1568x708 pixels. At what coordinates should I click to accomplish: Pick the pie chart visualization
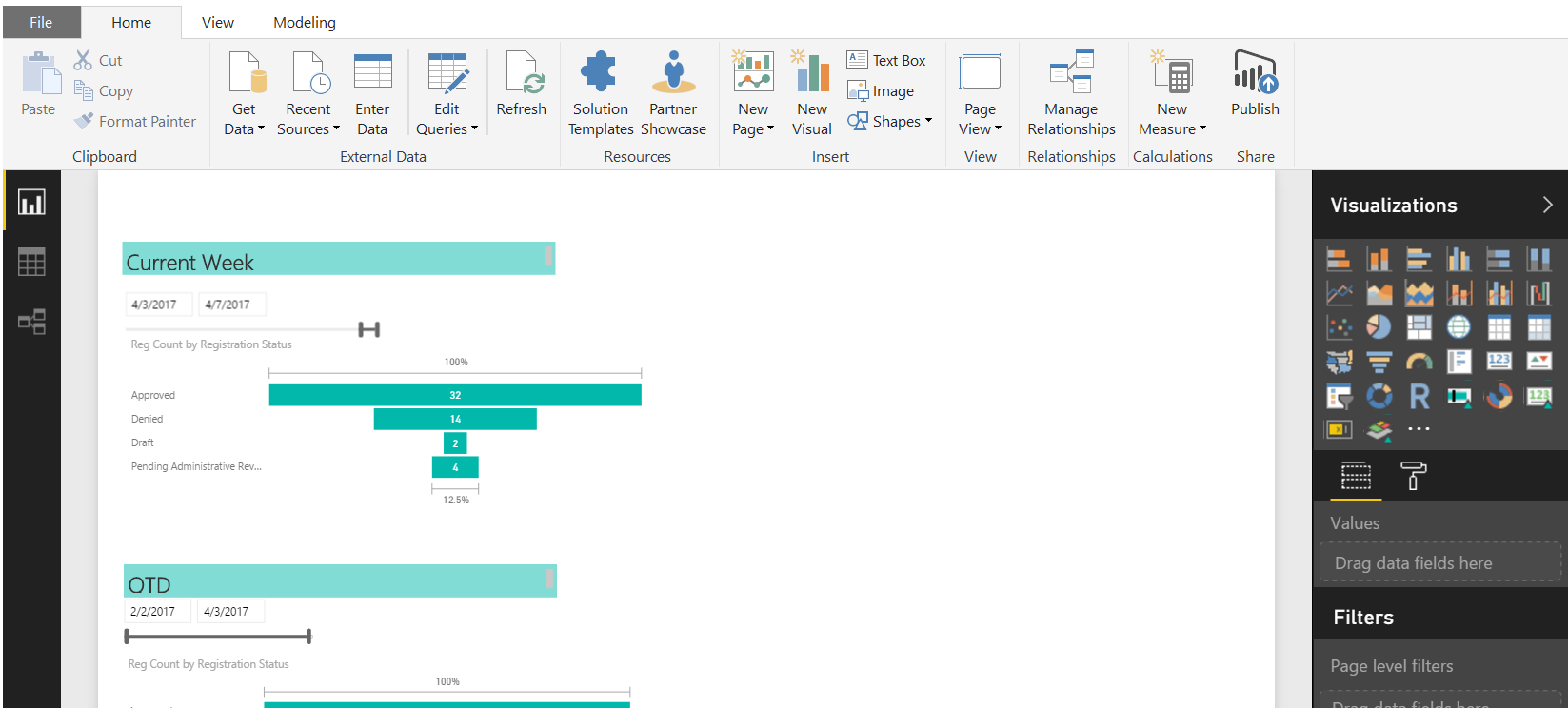[1379, 327]
